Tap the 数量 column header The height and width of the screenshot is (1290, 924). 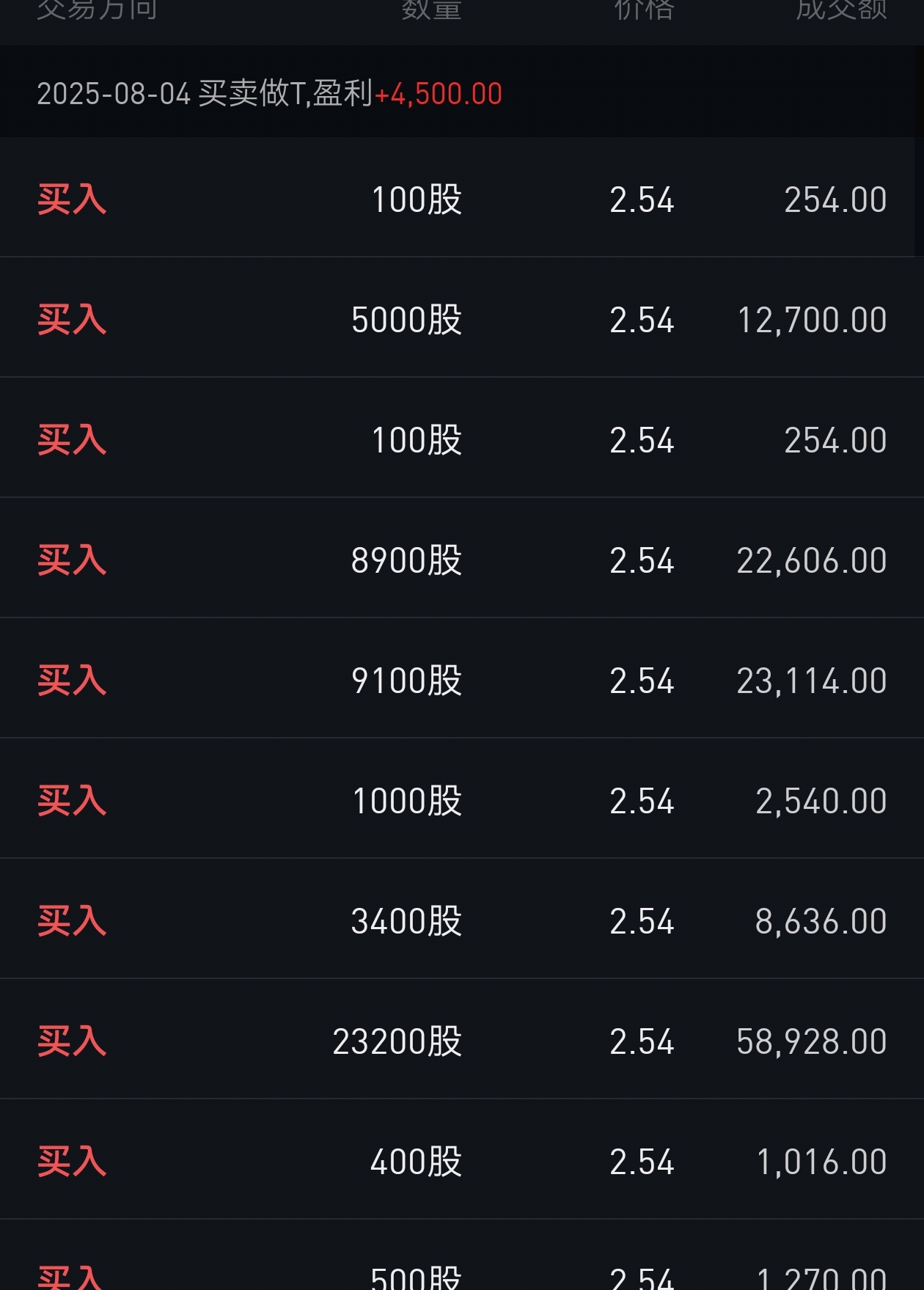pos(431,9)
